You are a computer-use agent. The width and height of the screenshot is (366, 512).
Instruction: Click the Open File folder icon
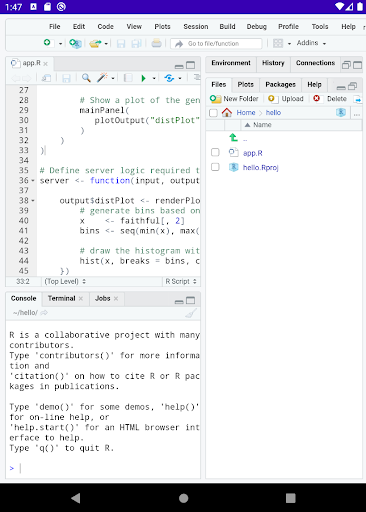[x=95, y=43]
